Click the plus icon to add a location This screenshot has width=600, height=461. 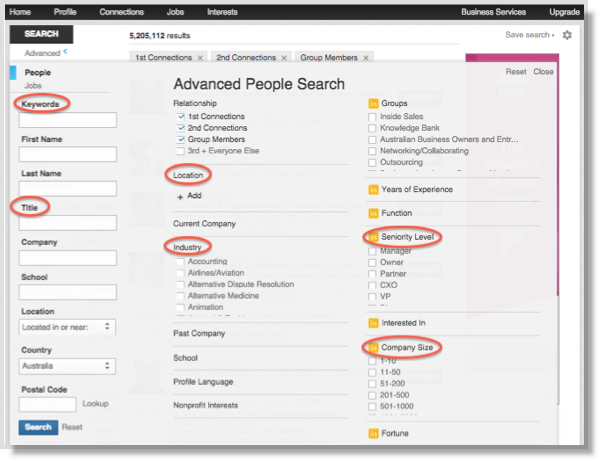coord(180,196)
